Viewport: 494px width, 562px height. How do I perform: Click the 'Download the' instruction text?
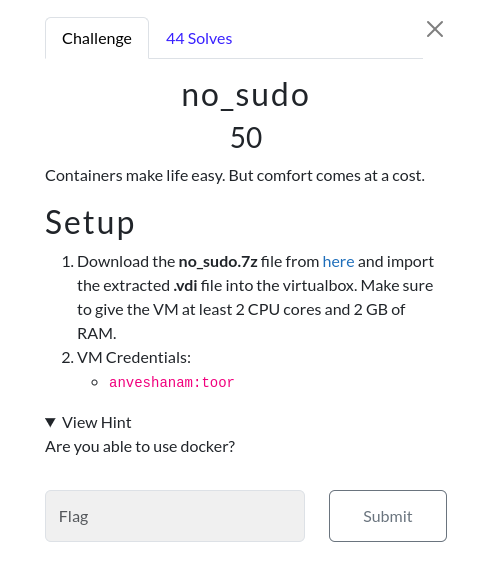(126, 262)
